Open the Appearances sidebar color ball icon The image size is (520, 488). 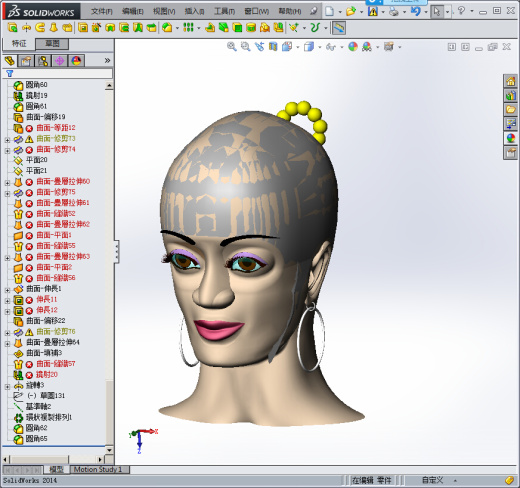click(x=510, y=139)
